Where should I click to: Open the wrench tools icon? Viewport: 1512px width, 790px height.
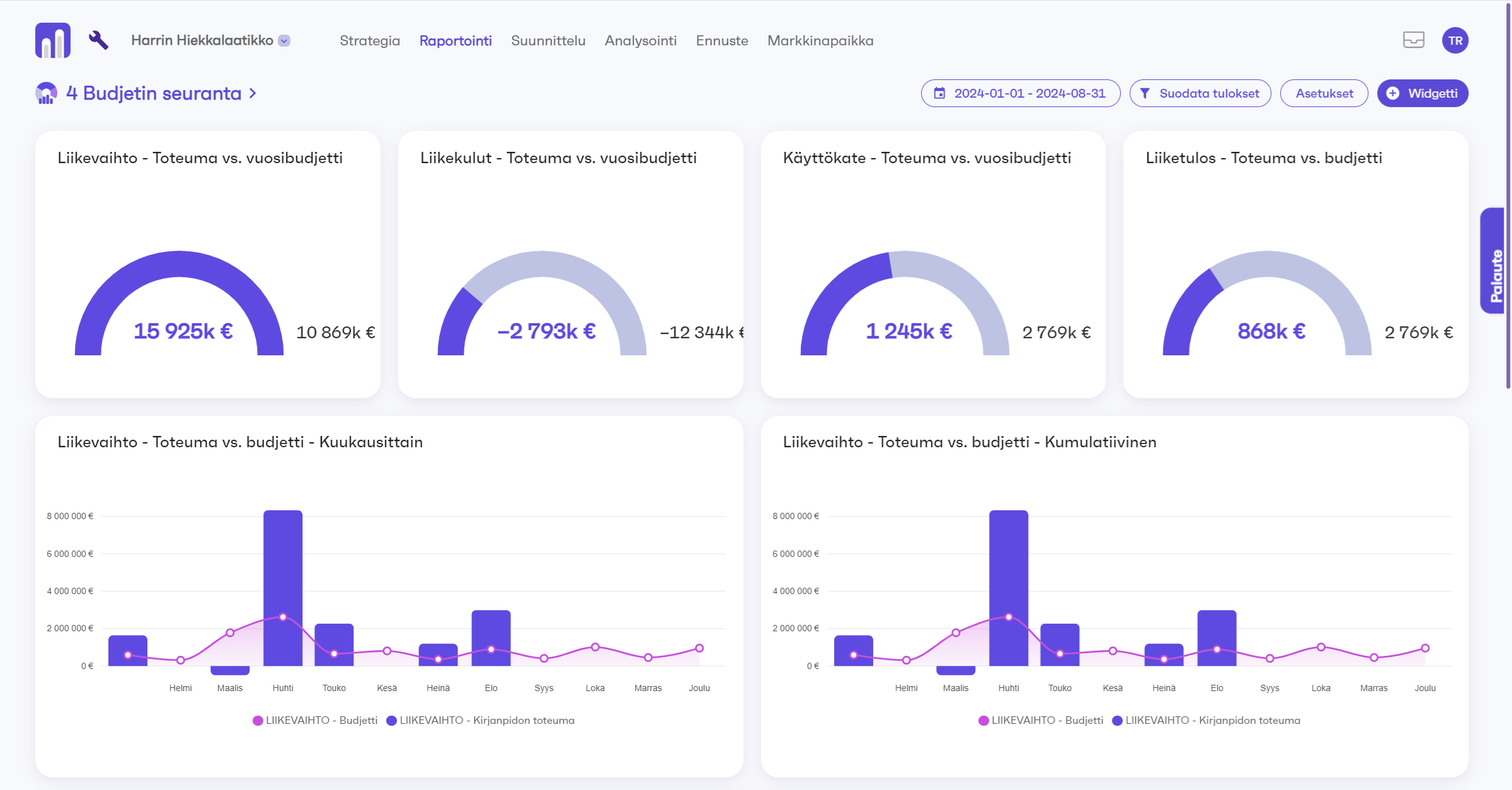tap(98, 40)
